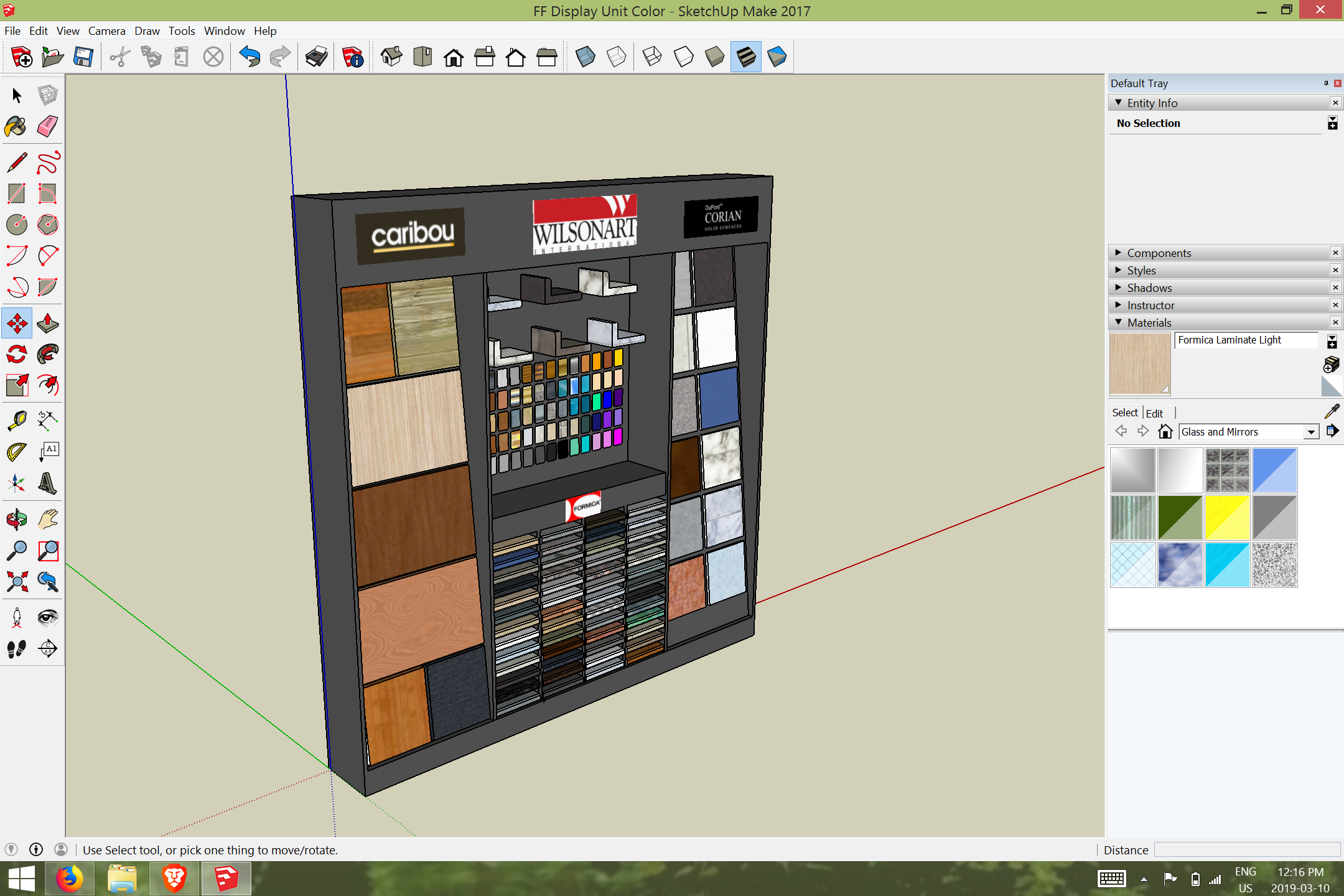Viewport: 1344px width, 896px height.
Task: Expand the Components panel
Action: 1159,253
